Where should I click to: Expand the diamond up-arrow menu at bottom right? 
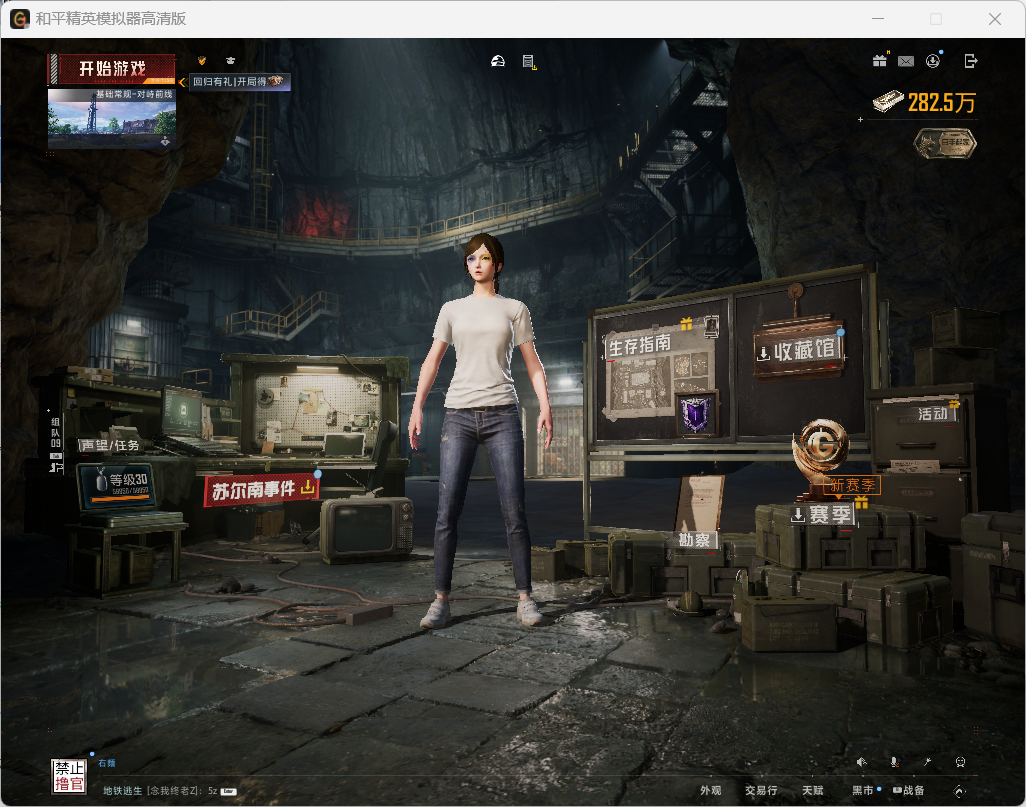(x=959, y=791)
